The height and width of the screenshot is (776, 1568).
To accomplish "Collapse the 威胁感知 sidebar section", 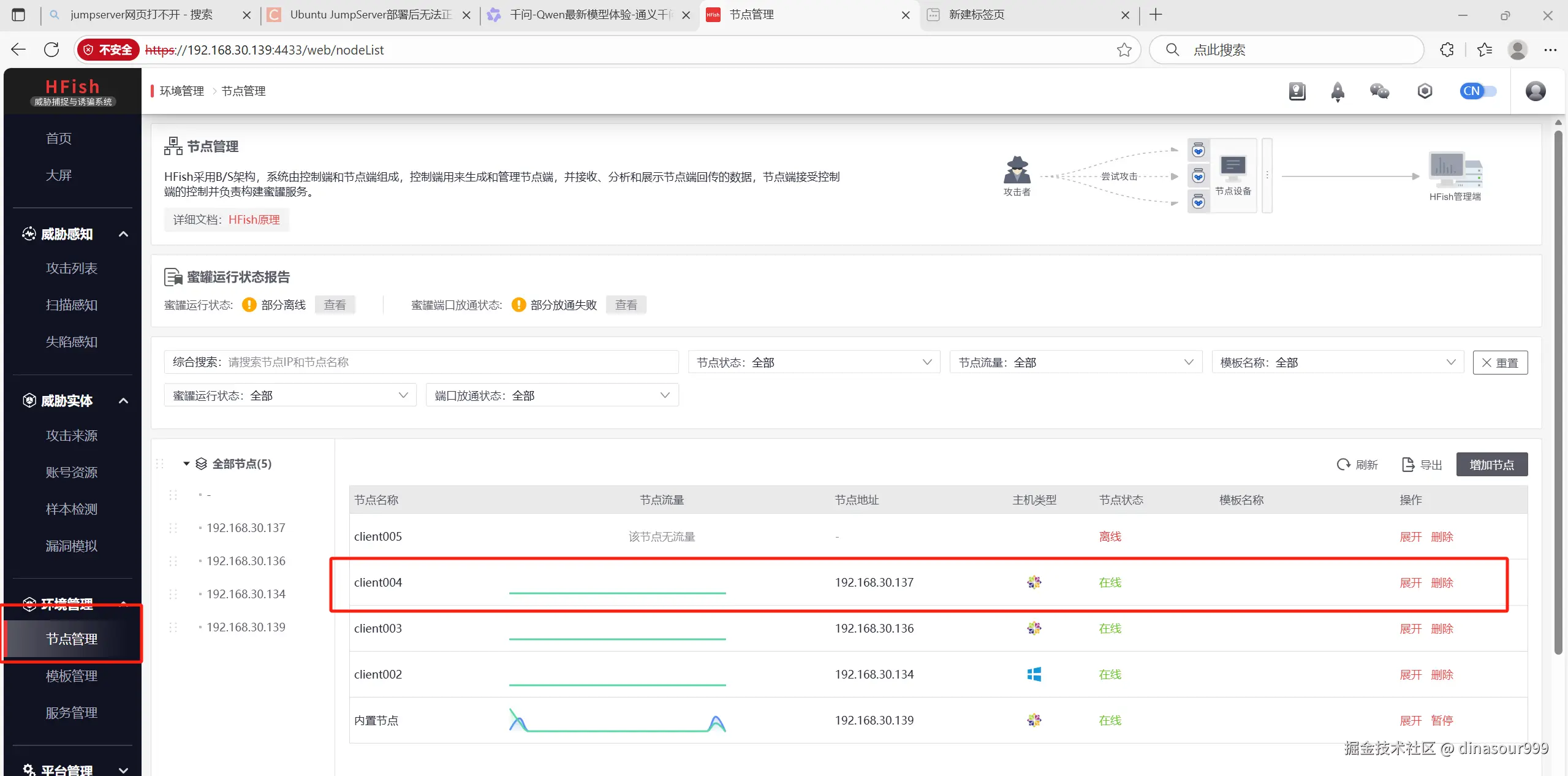I will click(123, 234).
